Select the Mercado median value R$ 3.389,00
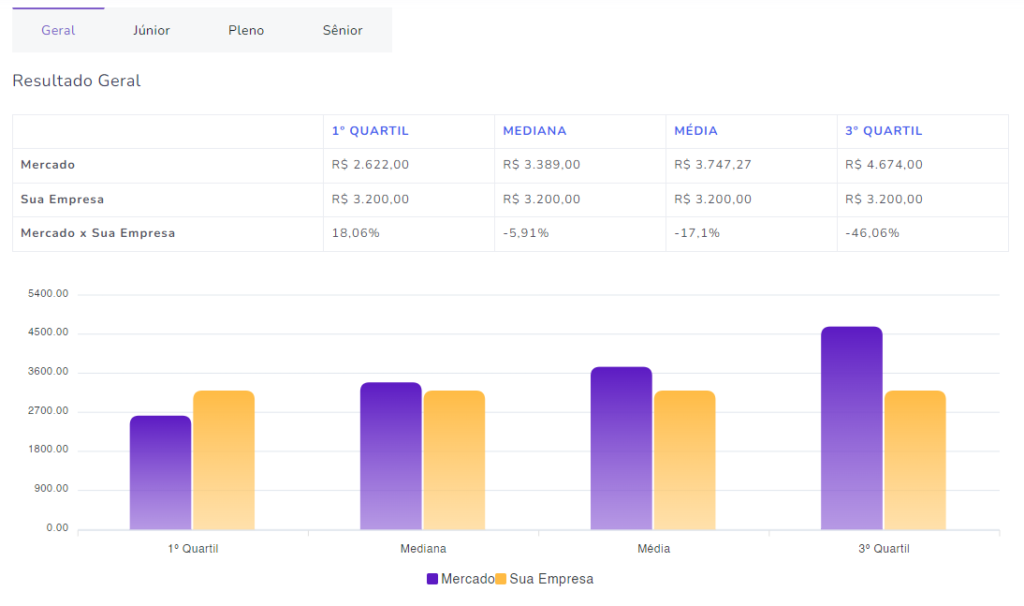Screen dimensions: 1024x606 click(541, 165)
